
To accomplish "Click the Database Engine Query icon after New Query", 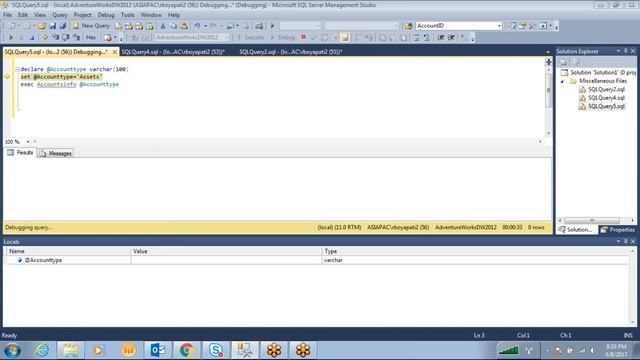I will pyautogui.click(x=118, y=26).
